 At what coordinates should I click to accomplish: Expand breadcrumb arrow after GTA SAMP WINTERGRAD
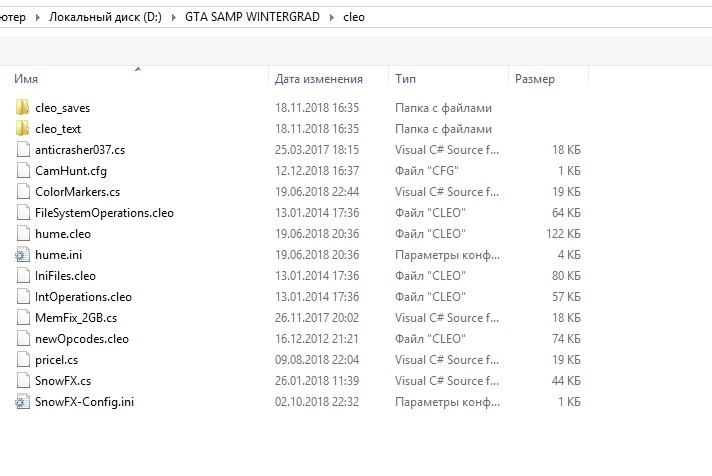[x=329, y=18]
